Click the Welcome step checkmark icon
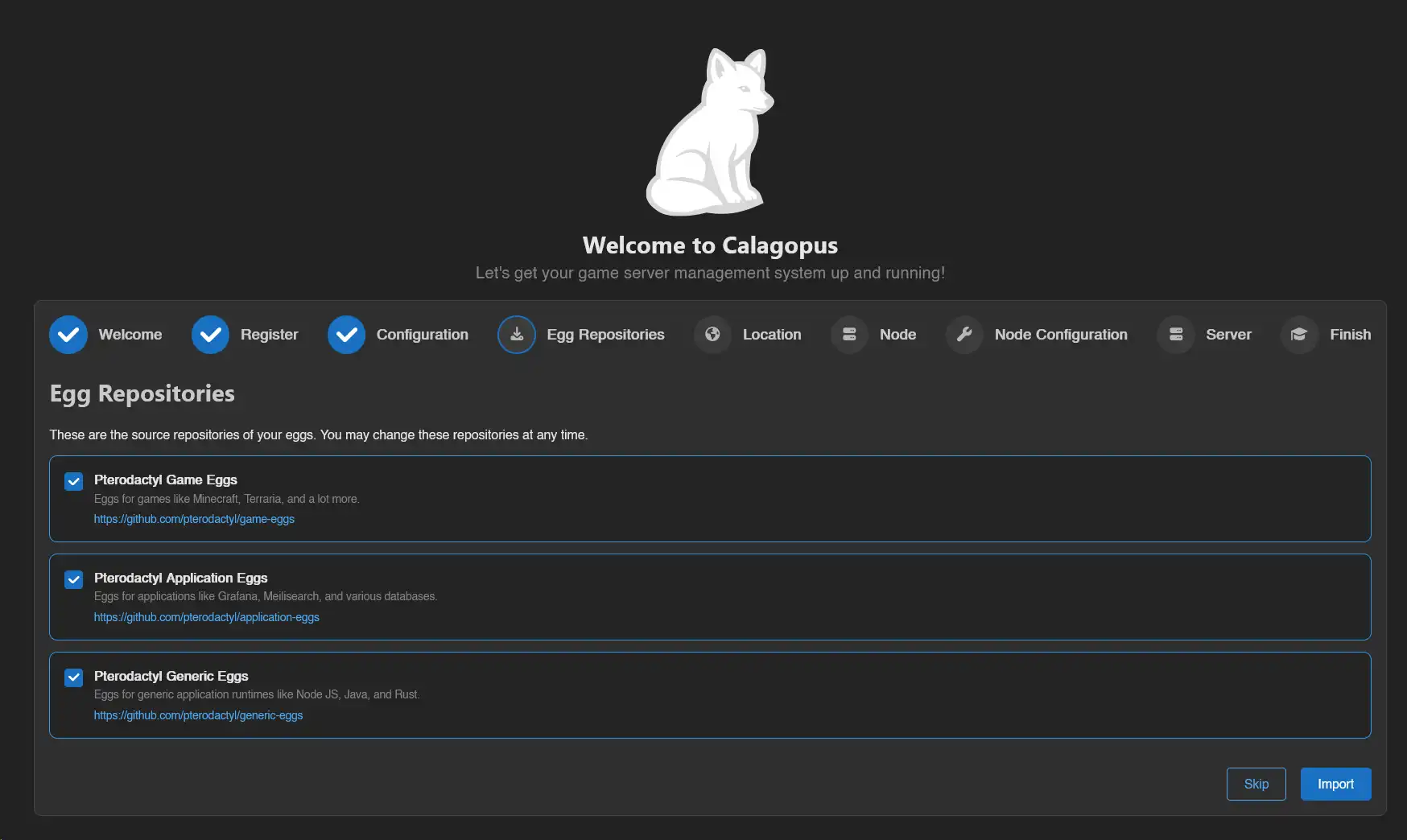 [68, 335]
